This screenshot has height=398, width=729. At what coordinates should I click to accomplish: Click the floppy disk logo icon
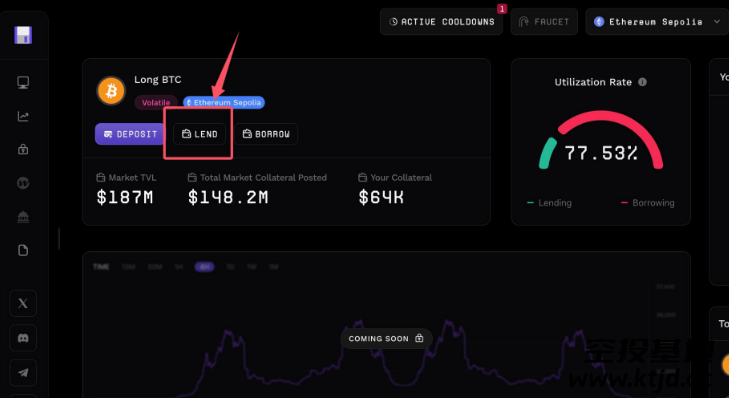click(23, 35)
